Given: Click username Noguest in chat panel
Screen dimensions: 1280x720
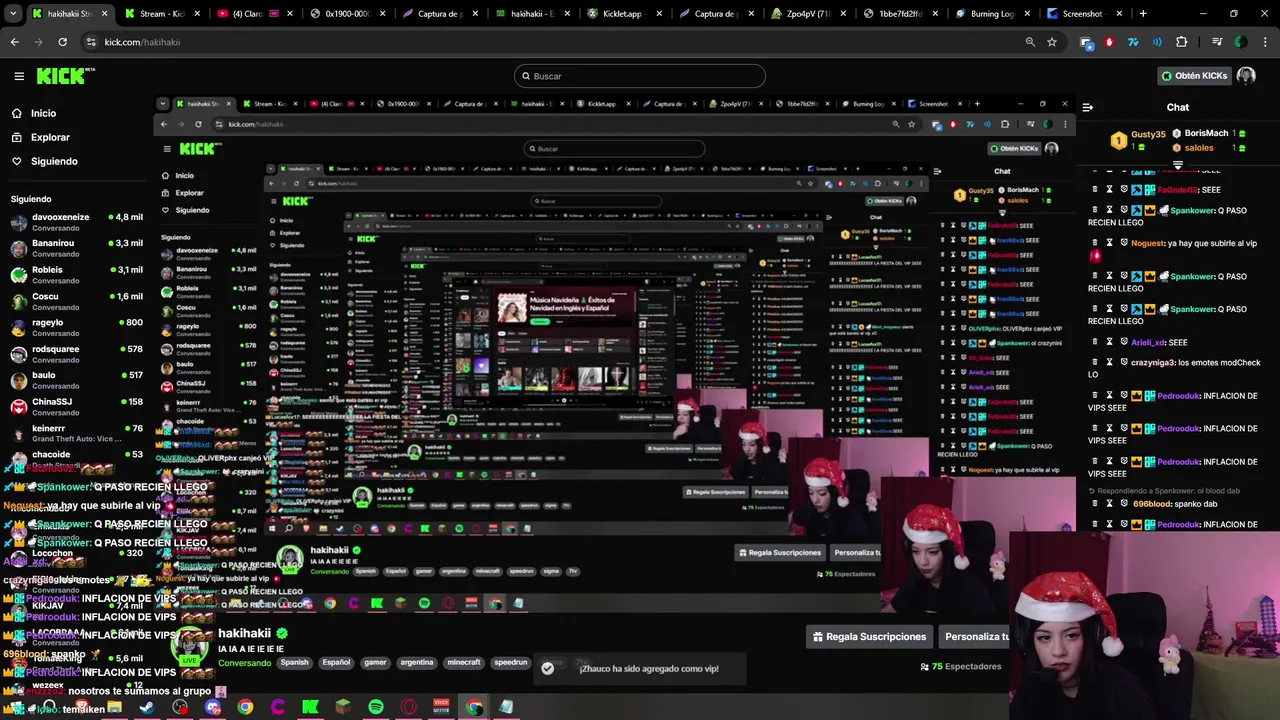Looking at the screenshot, I should pyautogui.click(x=1148, y=243).
